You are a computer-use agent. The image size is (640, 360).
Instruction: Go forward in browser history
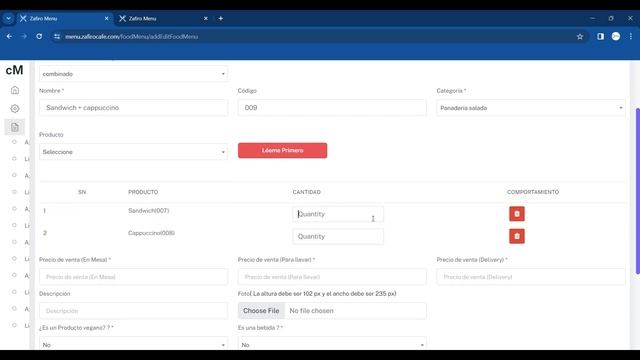click(24, 36)
